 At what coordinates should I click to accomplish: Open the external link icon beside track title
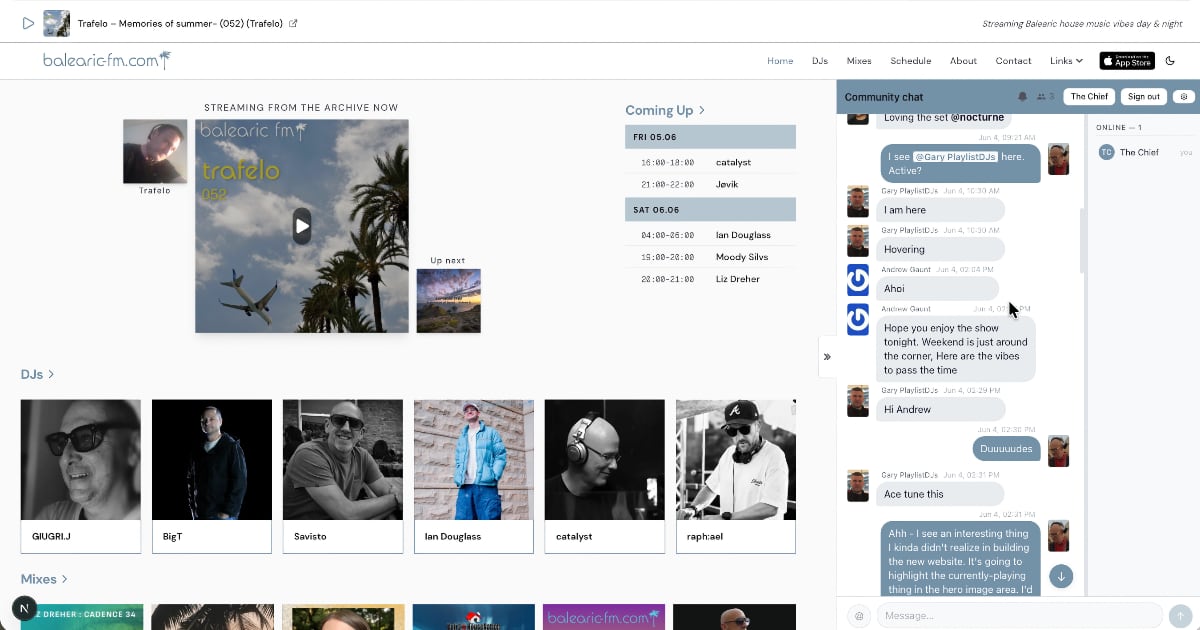pos(293,23)
